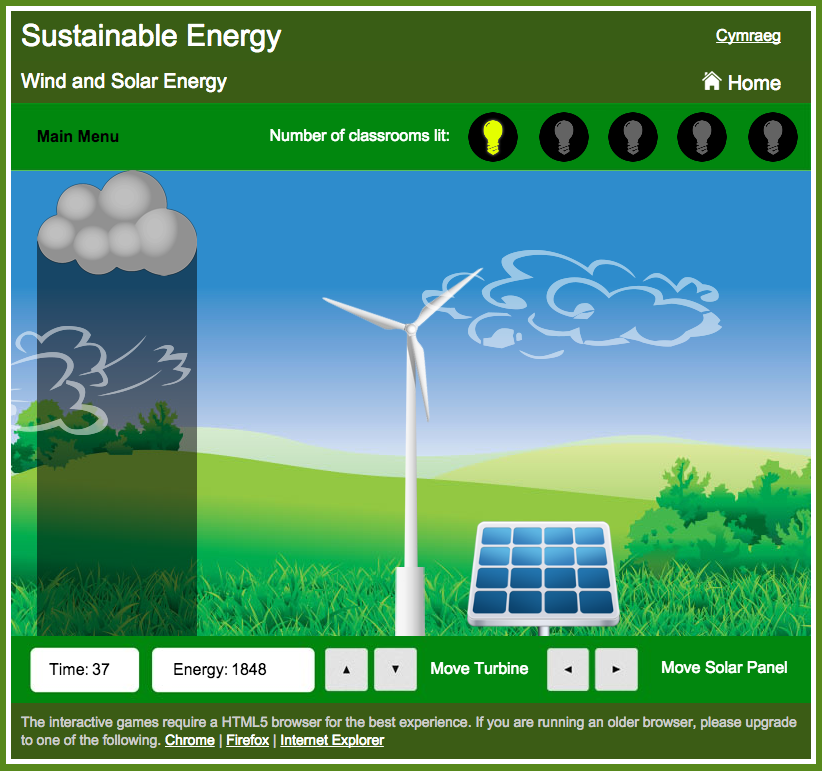Click the fifth classroom light bulb icon

tap(773, 137)
